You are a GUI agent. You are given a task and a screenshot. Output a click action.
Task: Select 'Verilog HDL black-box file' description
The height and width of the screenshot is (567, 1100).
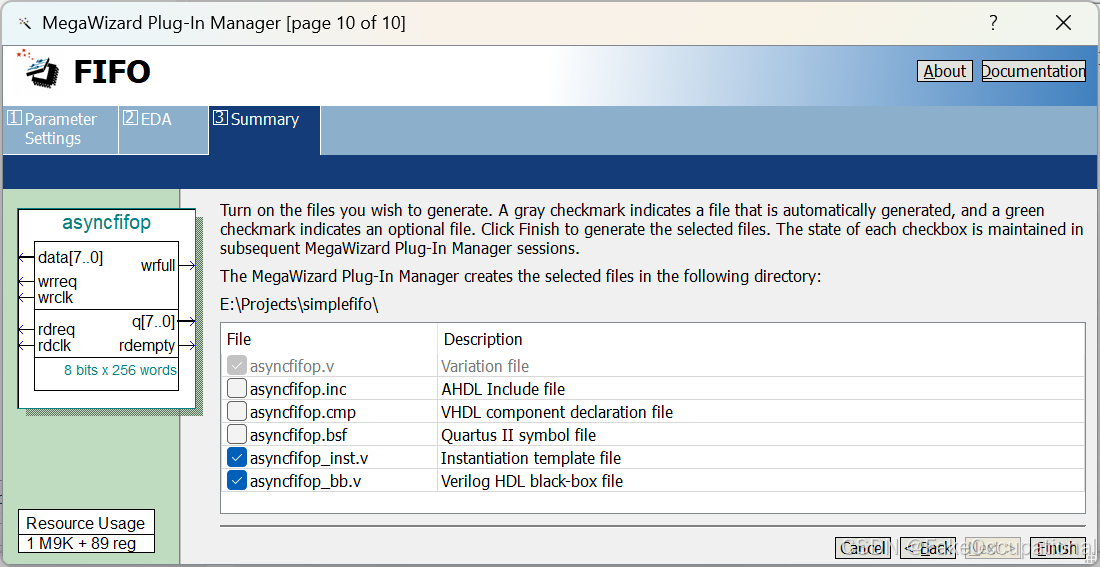(532, 481)
